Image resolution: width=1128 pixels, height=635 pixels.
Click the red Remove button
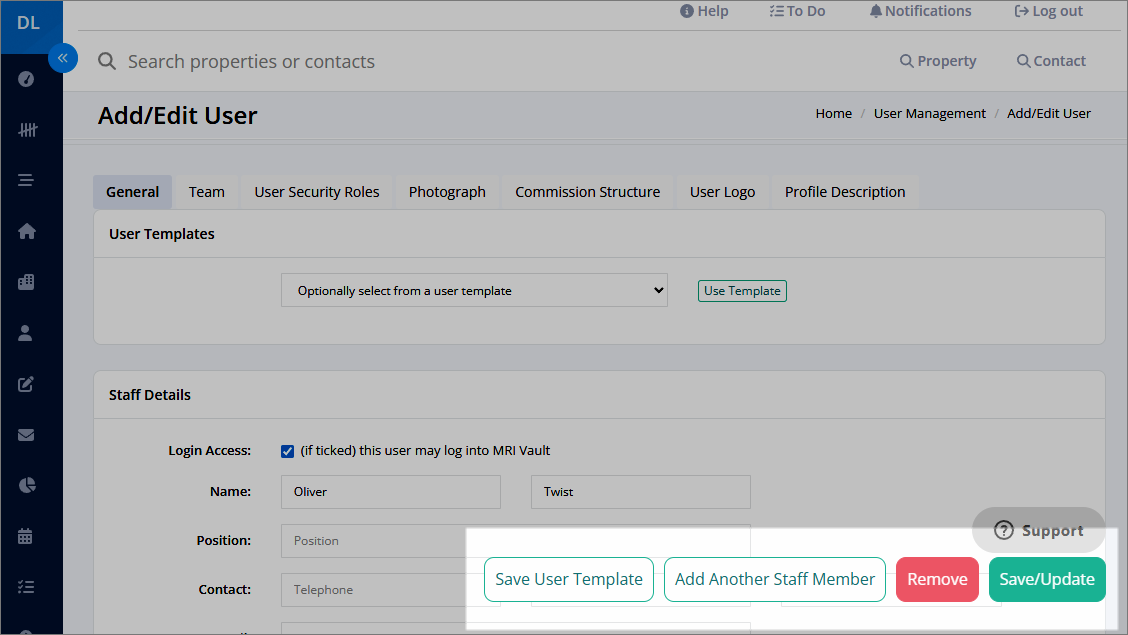point(937,580)
